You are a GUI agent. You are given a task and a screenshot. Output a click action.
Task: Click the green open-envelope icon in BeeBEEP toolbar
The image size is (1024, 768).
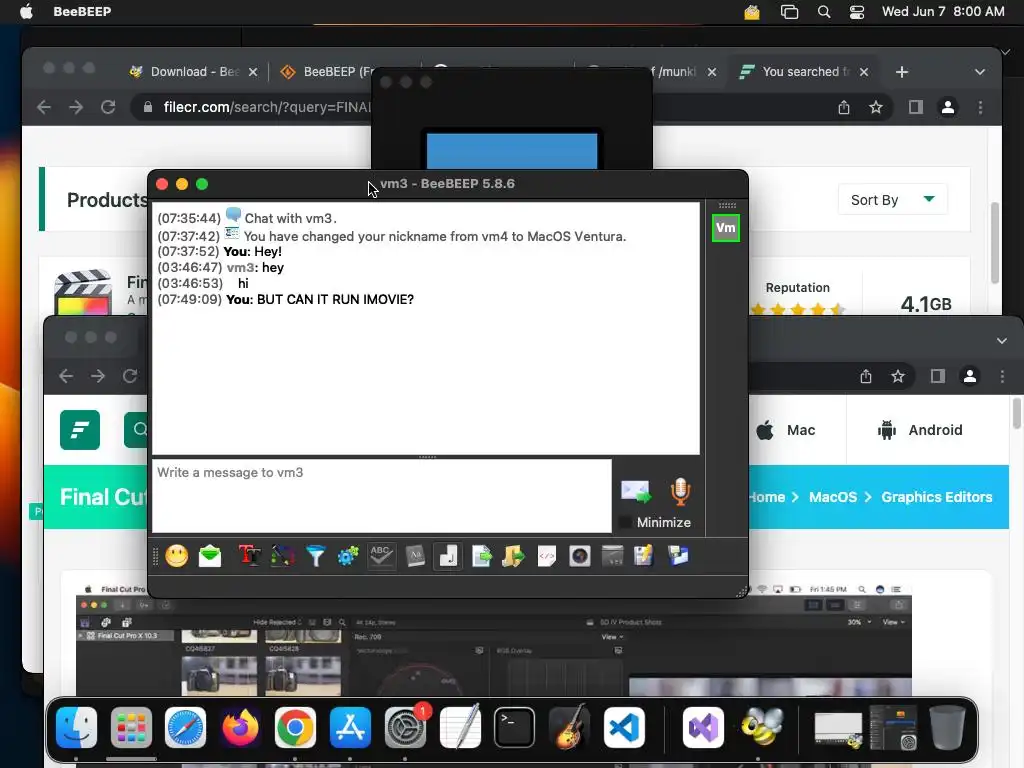[210, 556]
